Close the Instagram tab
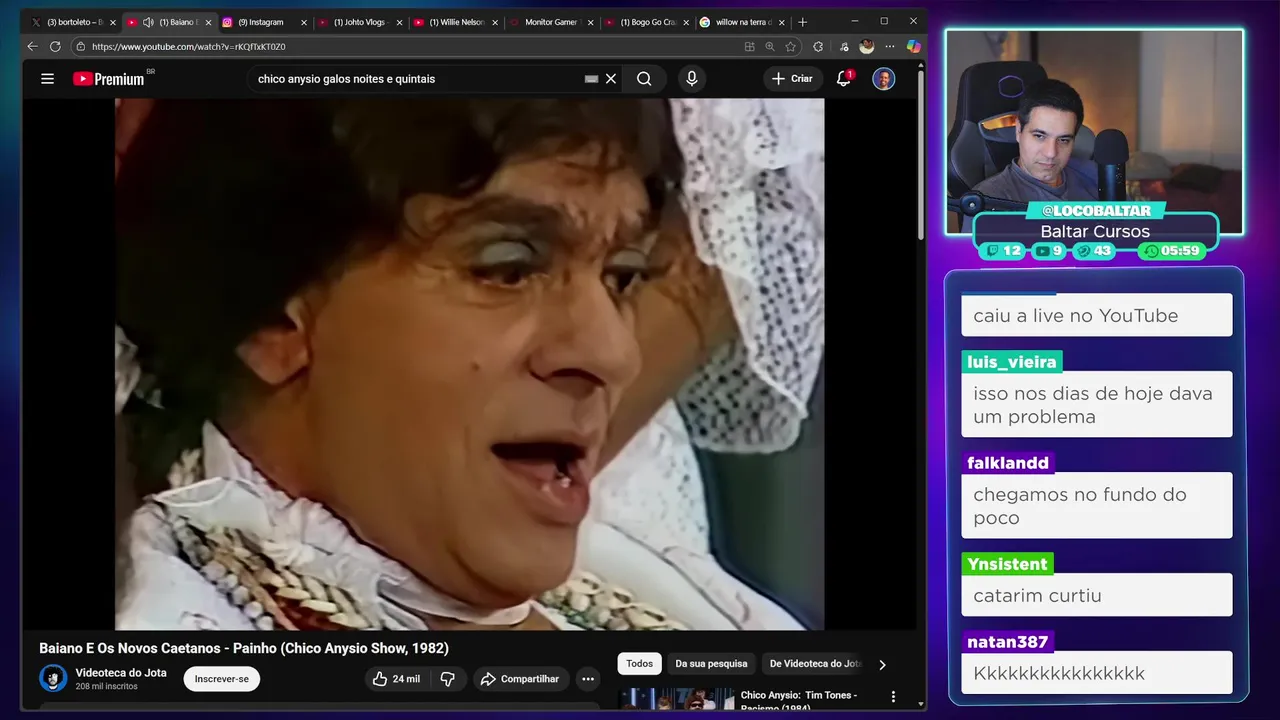This screenshot has width=1280, height=720. (304, 22)
